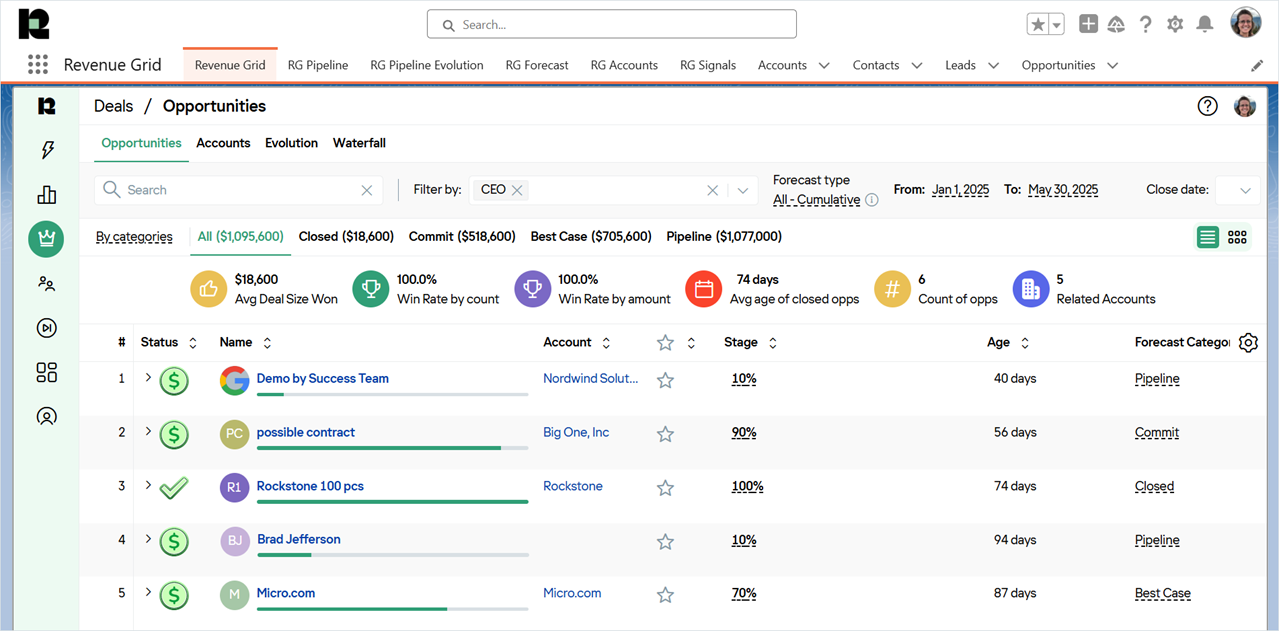1279x631 pixels.
Task: Open the RG Forecast tab
Action: click(537, 65)
